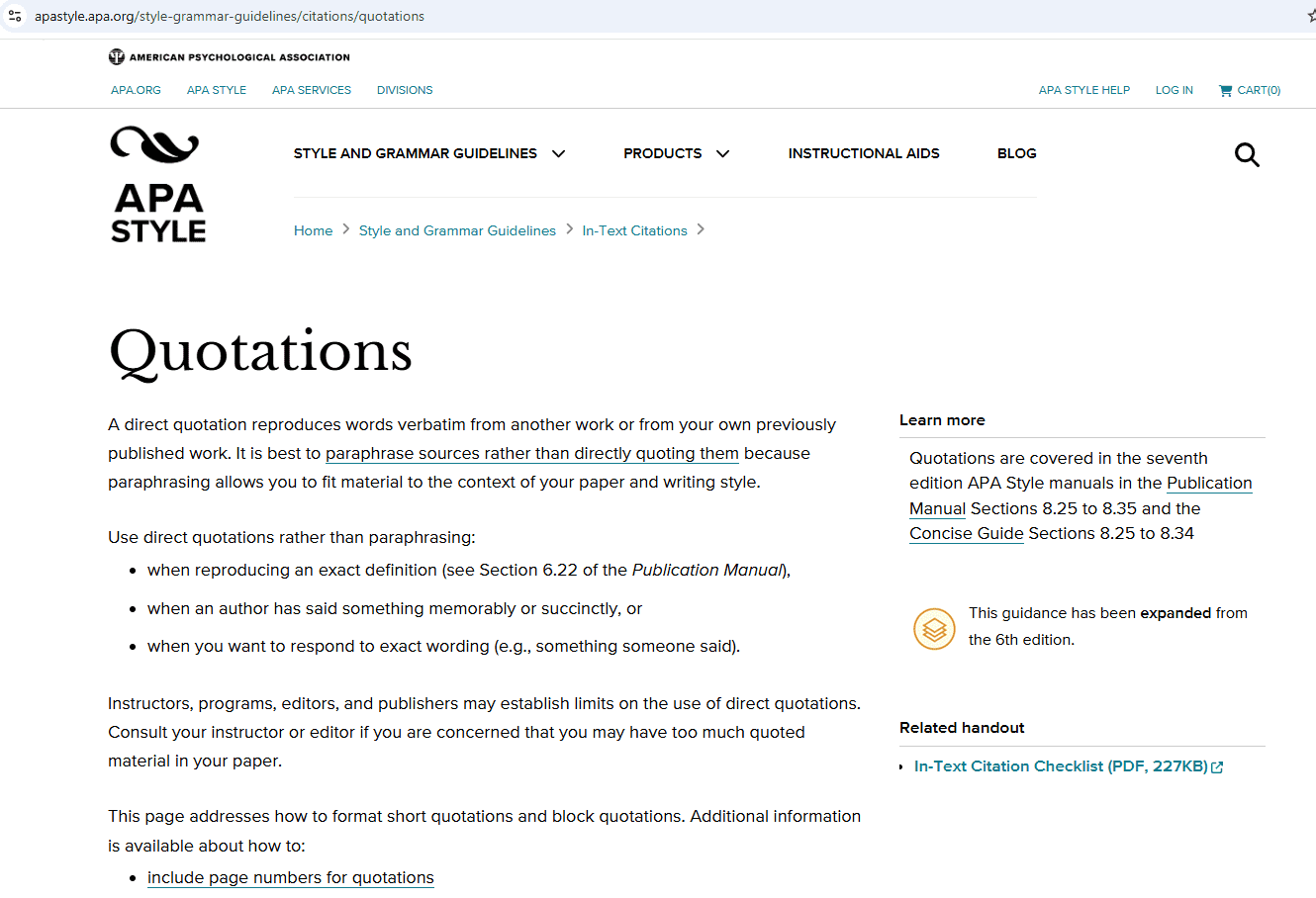The width and height of the screenshot is (1316, 898).
Task: Follow include page numbers for quotations link
Action: (x=291, y=878)
